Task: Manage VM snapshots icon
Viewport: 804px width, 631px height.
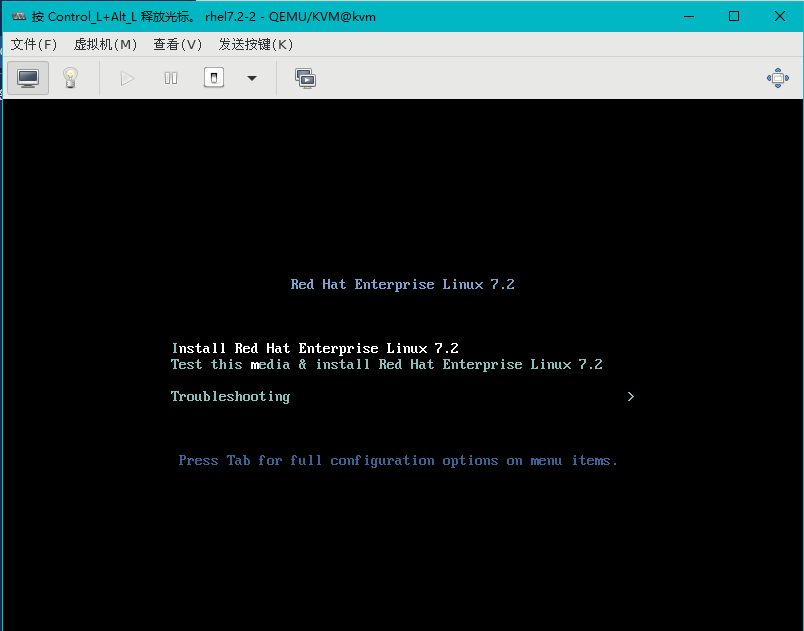Action: pyautogui.click(x=306, y=78)
